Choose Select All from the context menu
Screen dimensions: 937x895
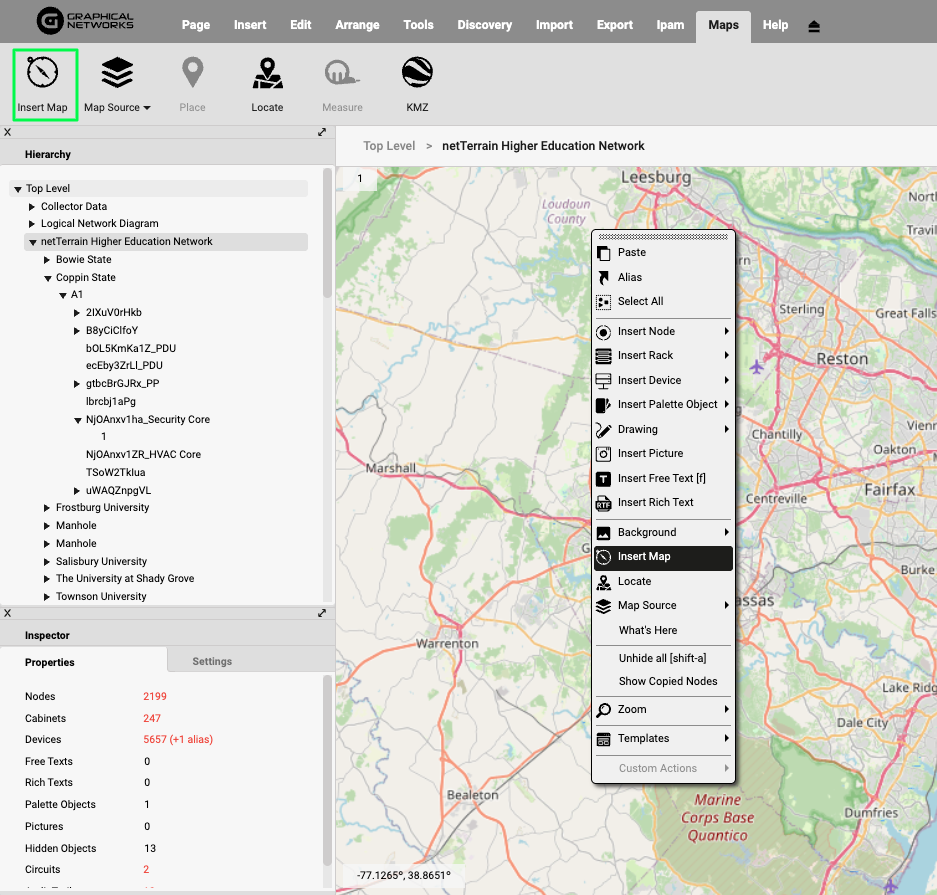(x=640, y=302)
